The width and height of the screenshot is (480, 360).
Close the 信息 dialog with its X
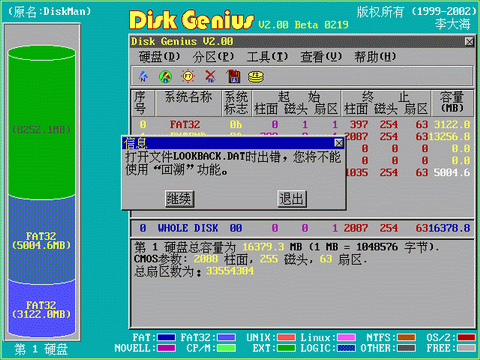339,143
